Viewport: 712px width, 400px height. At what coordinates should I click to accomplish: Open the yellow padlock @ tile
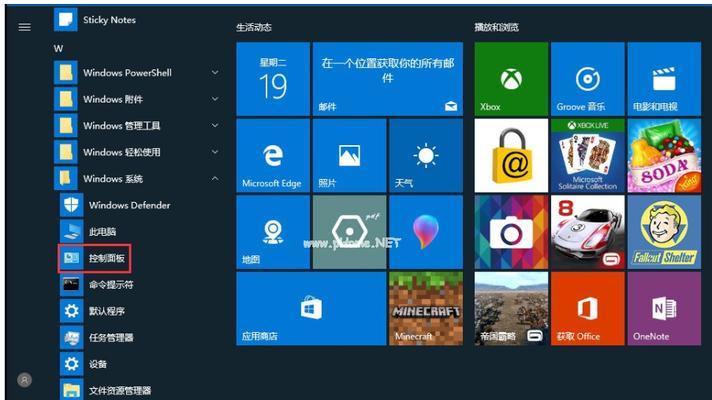511,156
